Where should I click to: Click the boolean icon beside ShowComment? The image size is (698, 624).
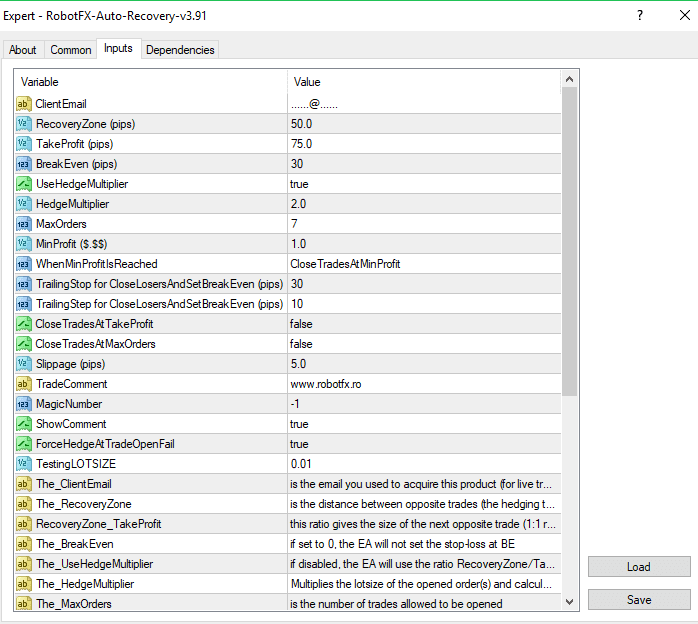point(24,424)
